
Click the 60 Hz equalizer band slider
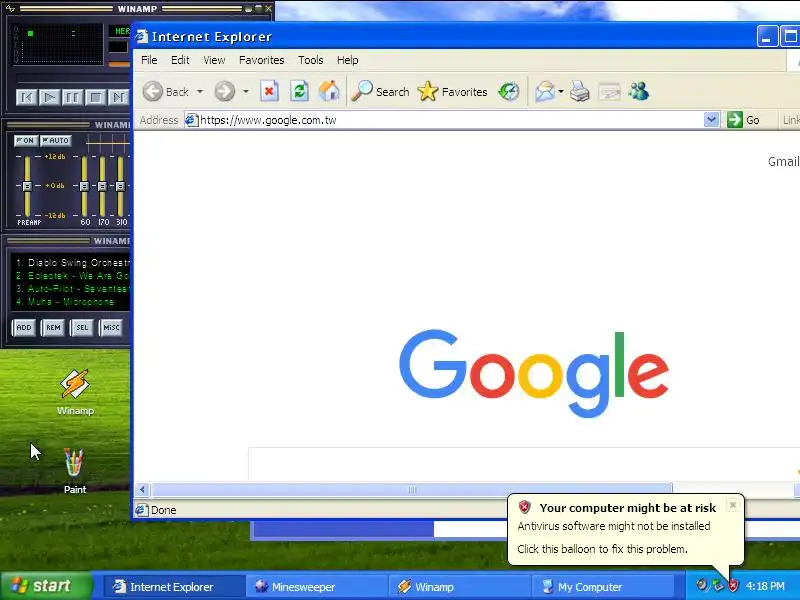84,186
